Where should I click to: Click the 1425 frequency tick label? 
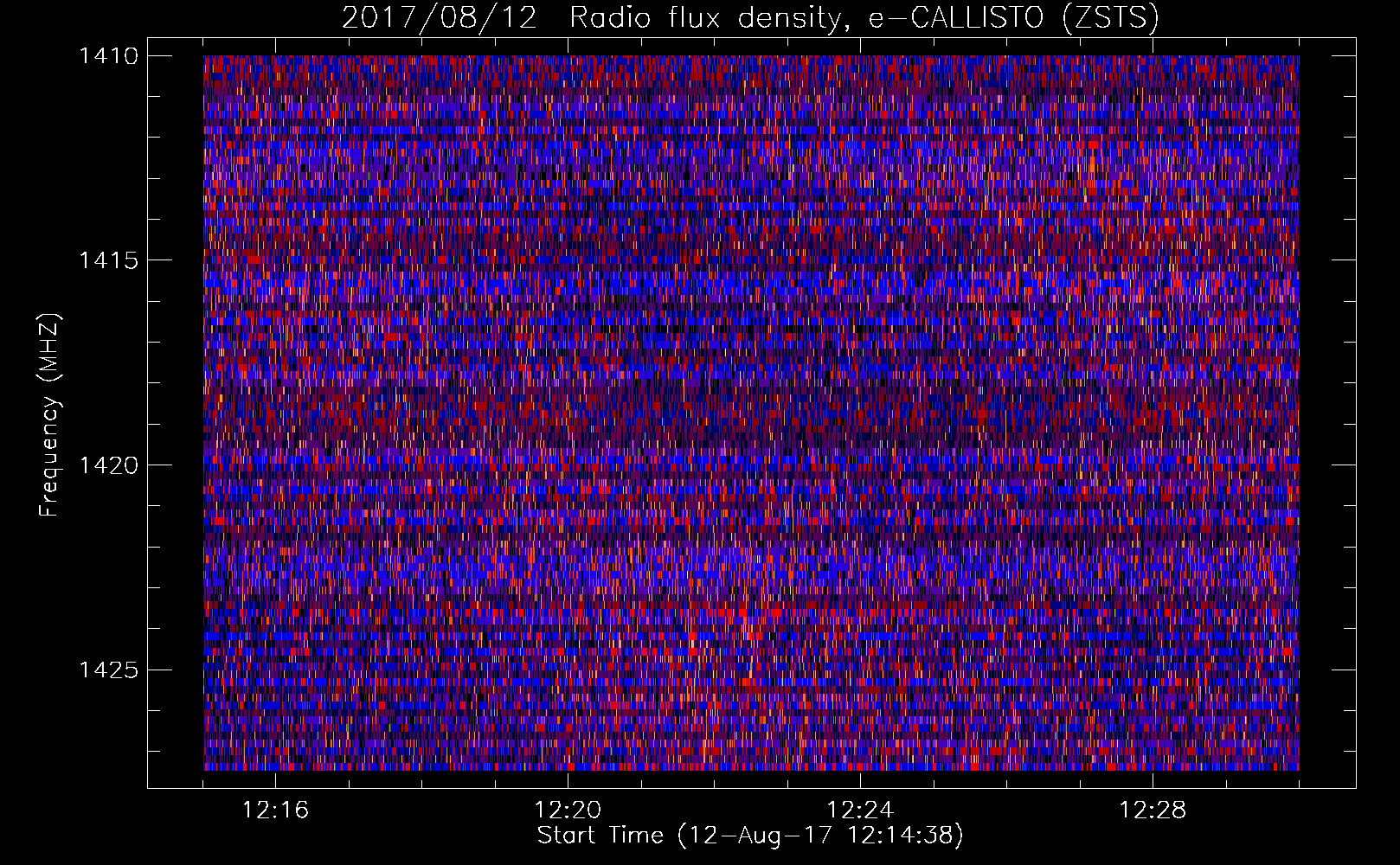coord(108,670)
